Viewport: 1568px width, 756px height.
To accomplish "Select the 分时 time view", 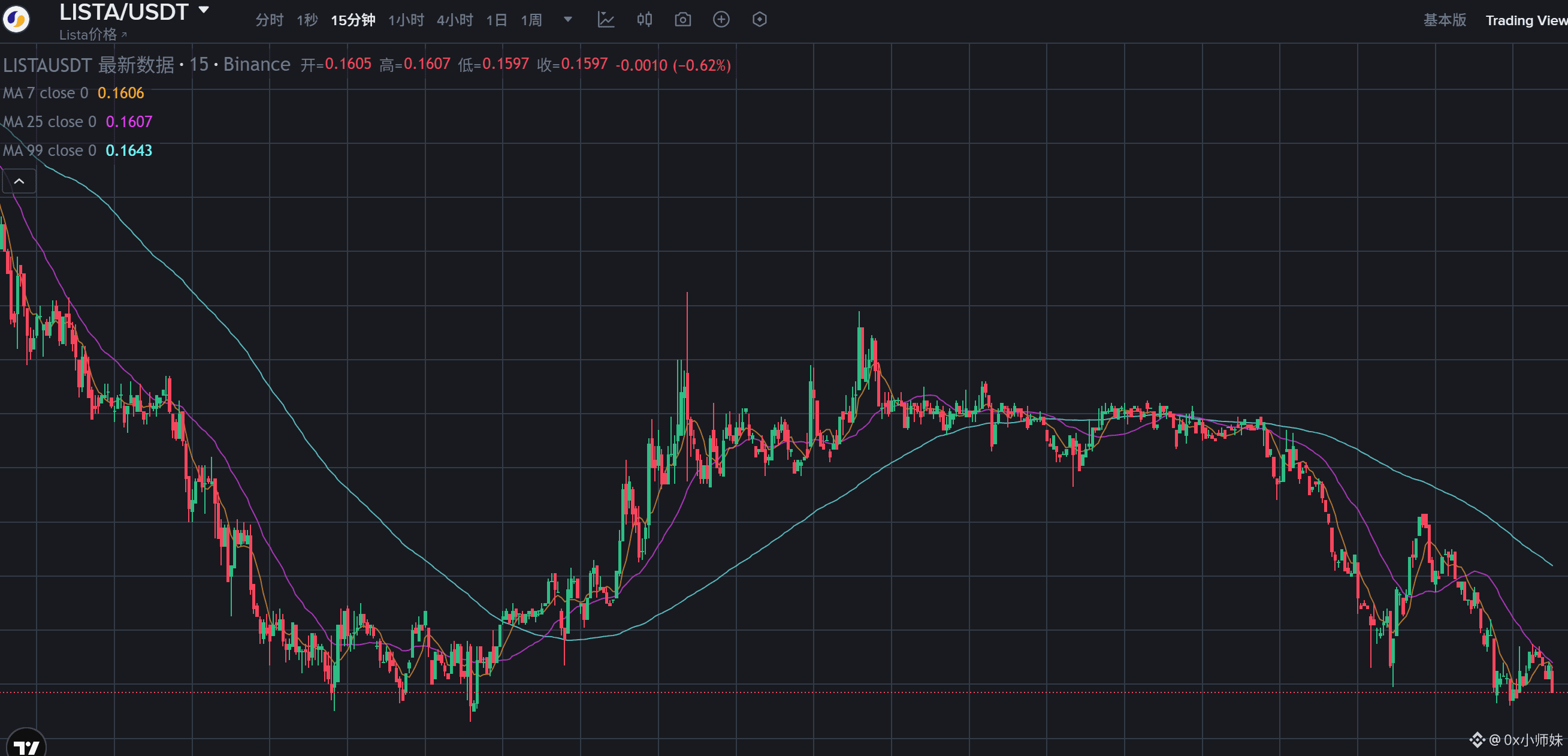I will tap(269, 20).
